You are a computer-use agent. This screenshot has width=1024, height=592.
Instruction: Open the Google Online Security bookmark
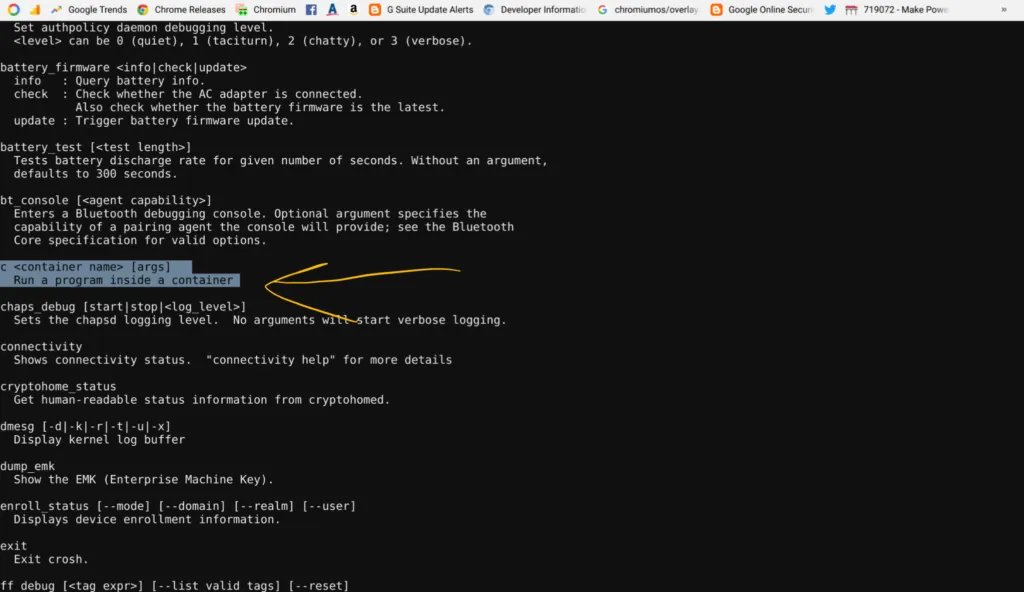coord(761,9)
